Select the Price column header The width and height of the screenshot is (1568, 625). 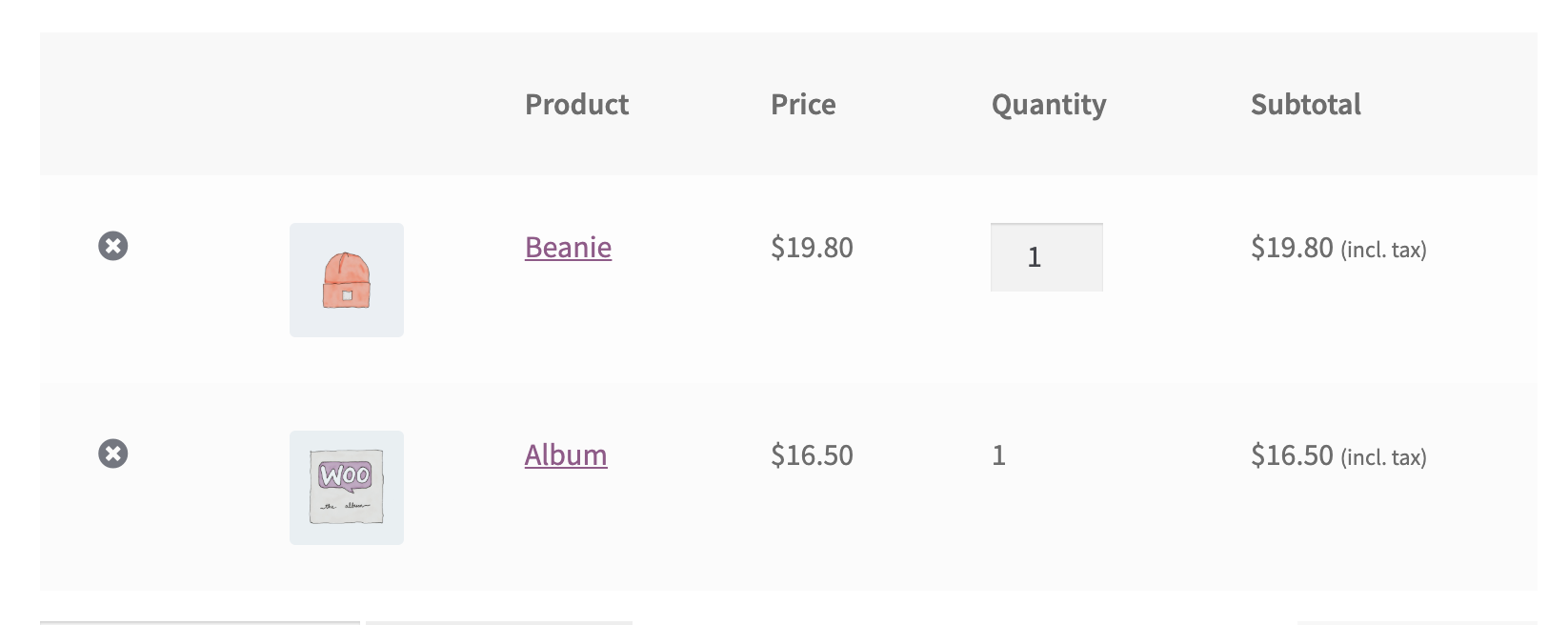click(803, 105)
